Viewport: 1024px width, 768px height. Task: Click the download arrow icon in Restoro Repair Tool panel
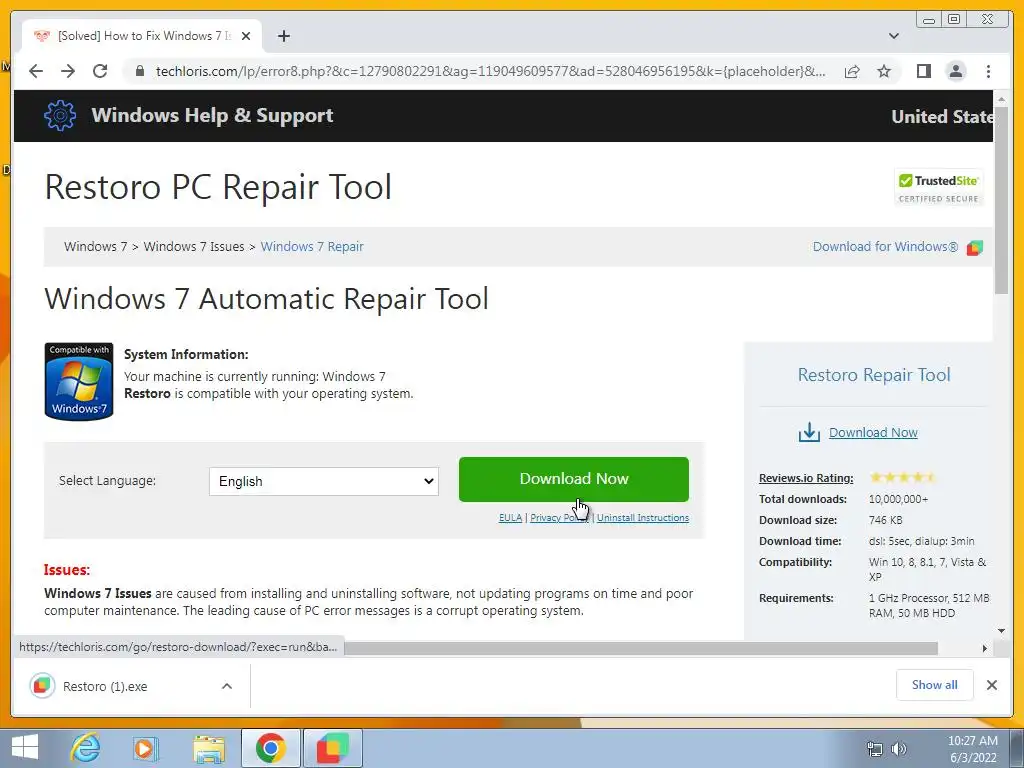coord(808,432)
